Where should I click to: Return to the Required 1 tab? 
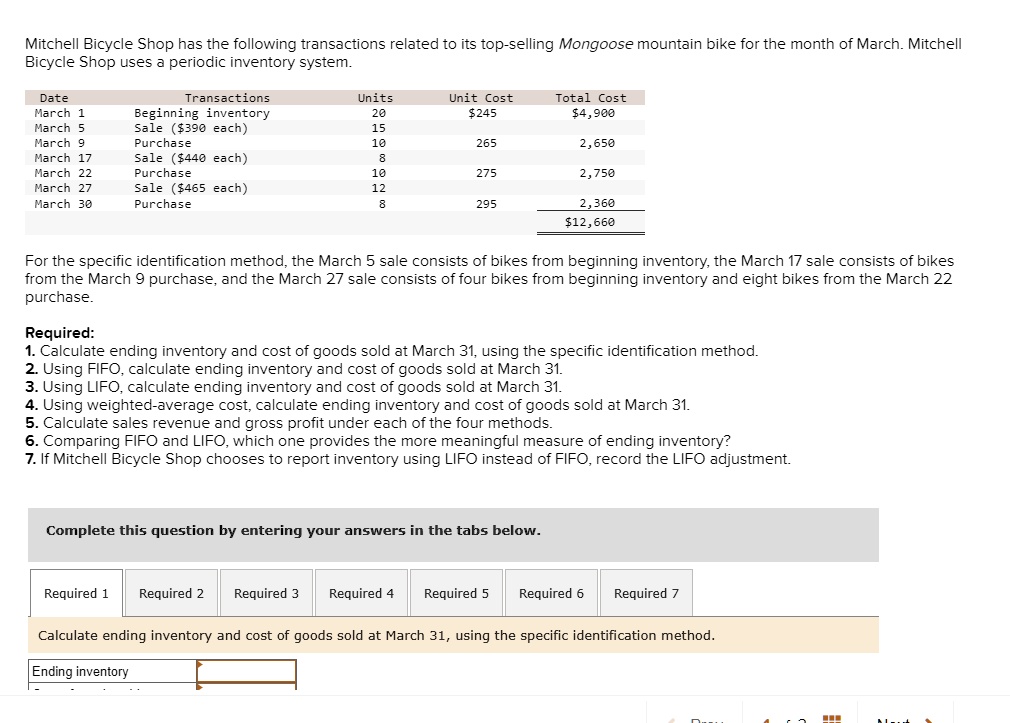click(x=76, y=592)
